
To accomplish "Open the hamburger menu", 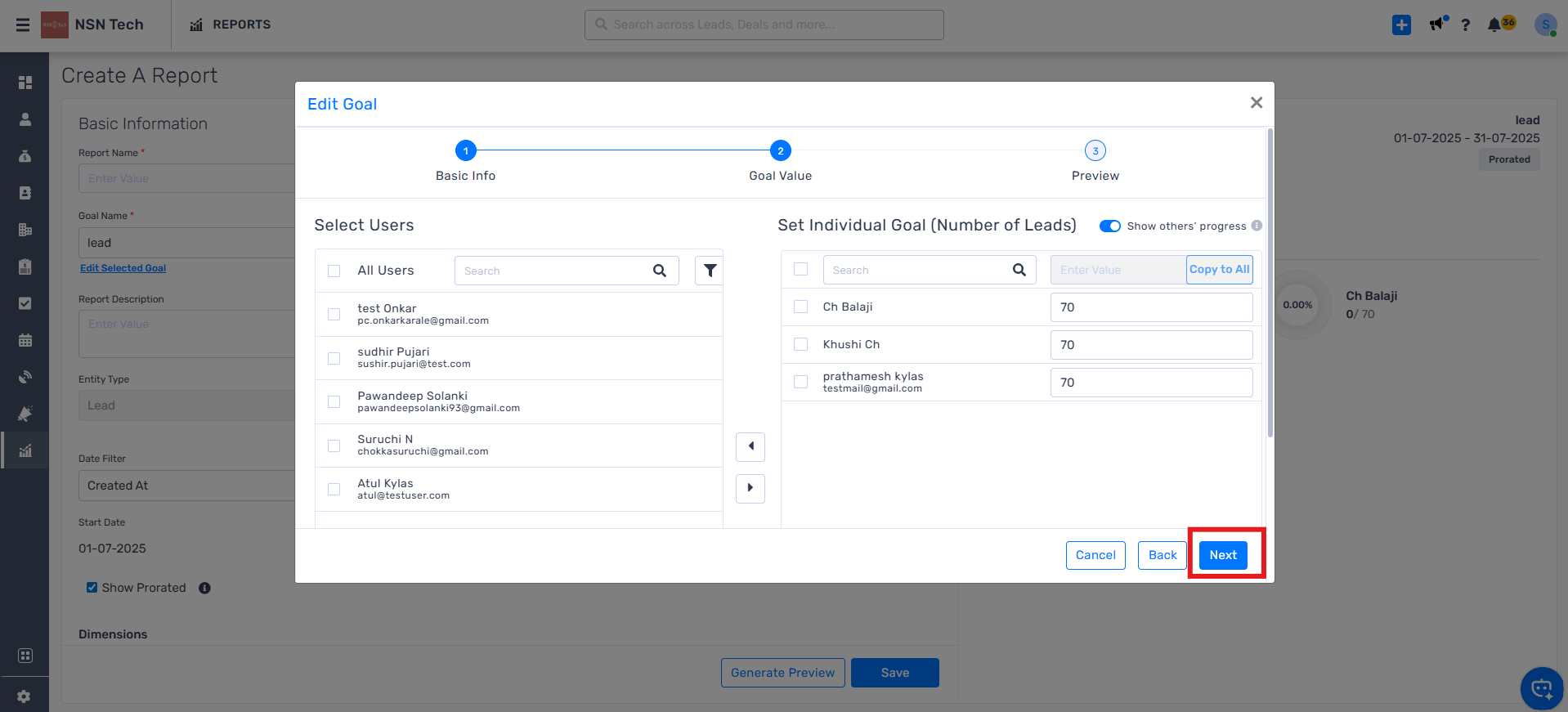I will pos(23,25).
